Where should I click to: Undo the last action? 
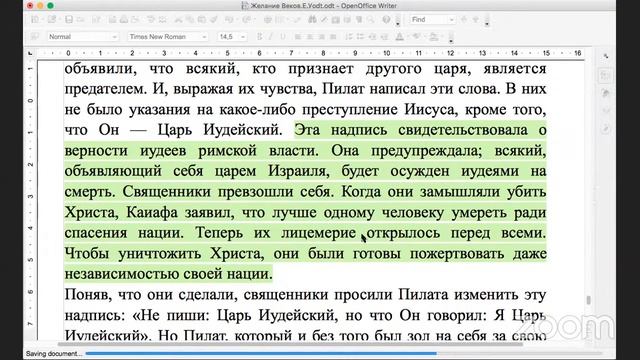(229, 20)
